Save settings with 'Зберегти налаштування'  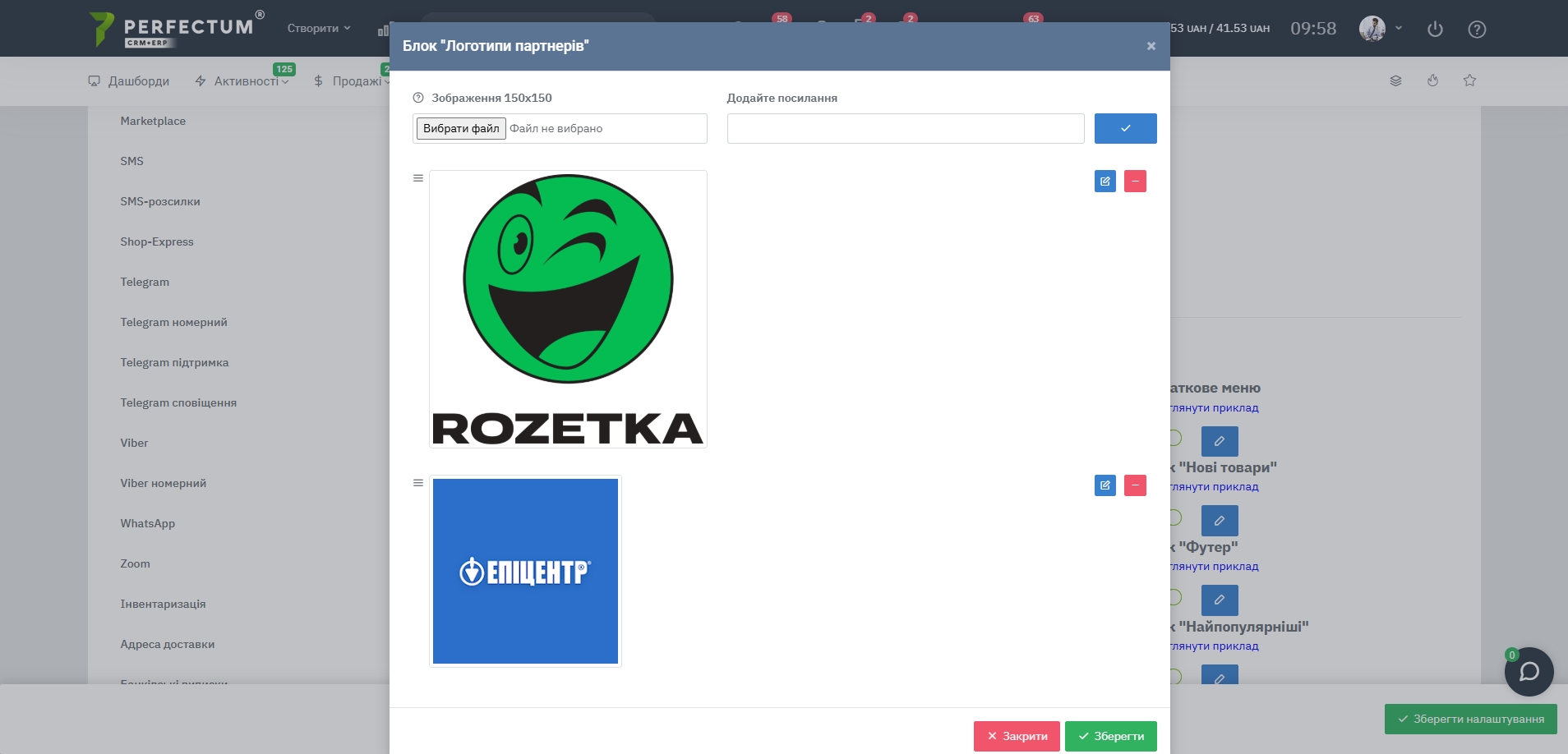1470,719
